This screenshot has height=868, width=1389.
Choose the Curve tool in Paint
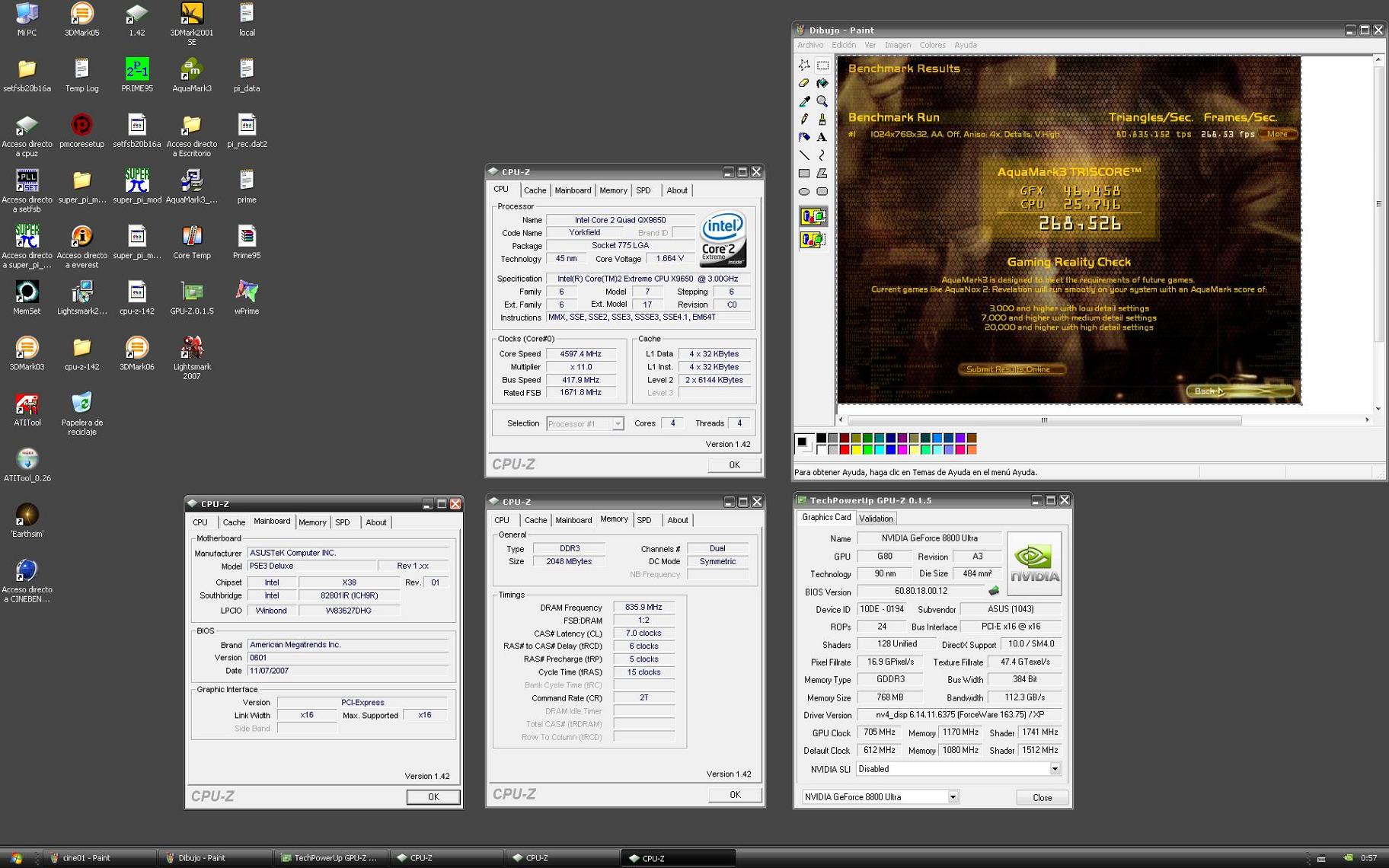pyautogui.click(x=822, y=155)
